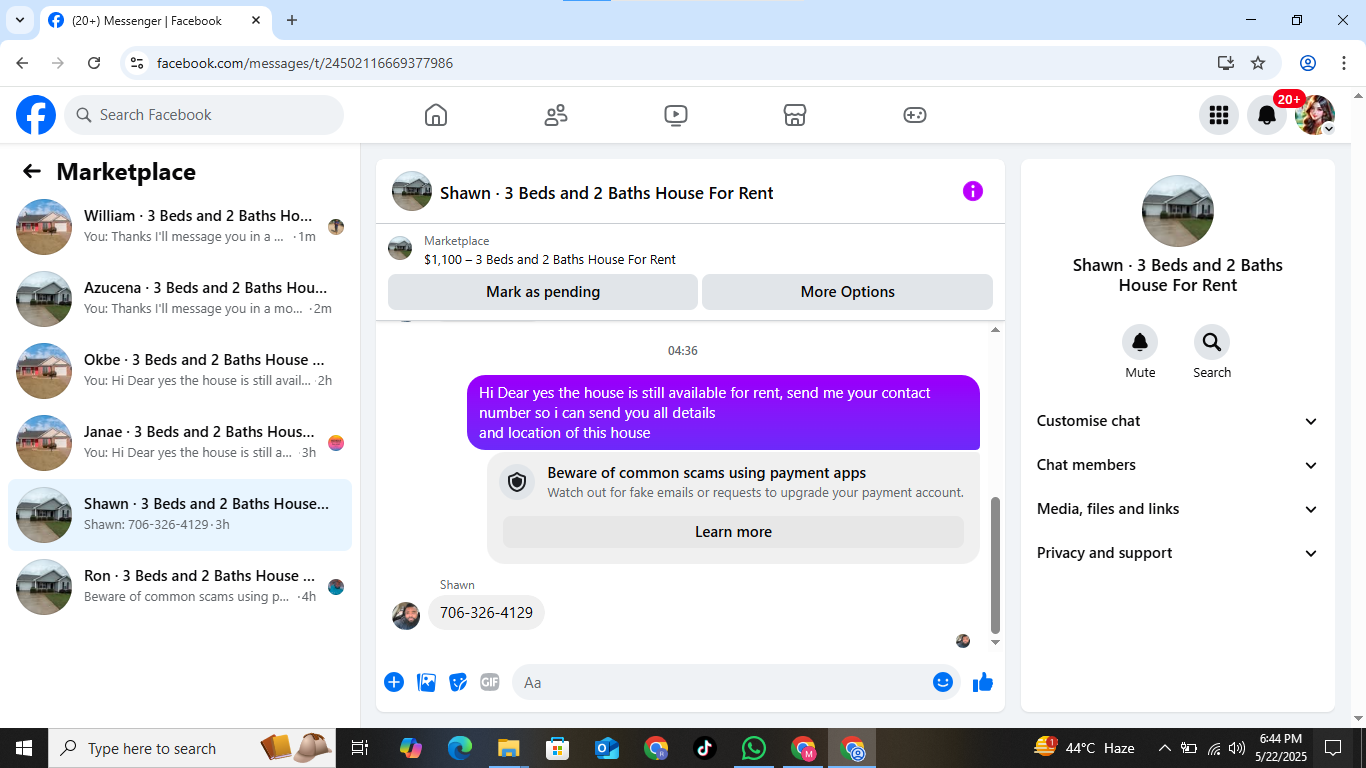Viewport: 1366px width, 768px height.
Task: Click the install app icon in address bar
Action: [1226, 63]
